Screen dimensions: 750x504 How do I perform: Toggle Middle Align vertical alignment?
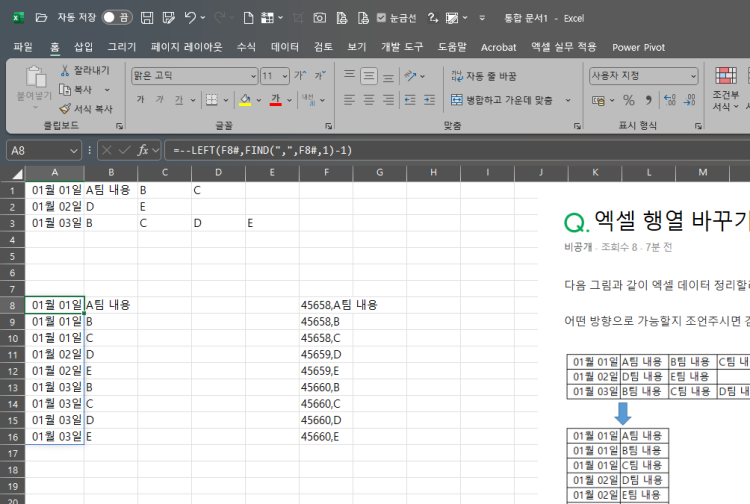(x=369, y=76)
